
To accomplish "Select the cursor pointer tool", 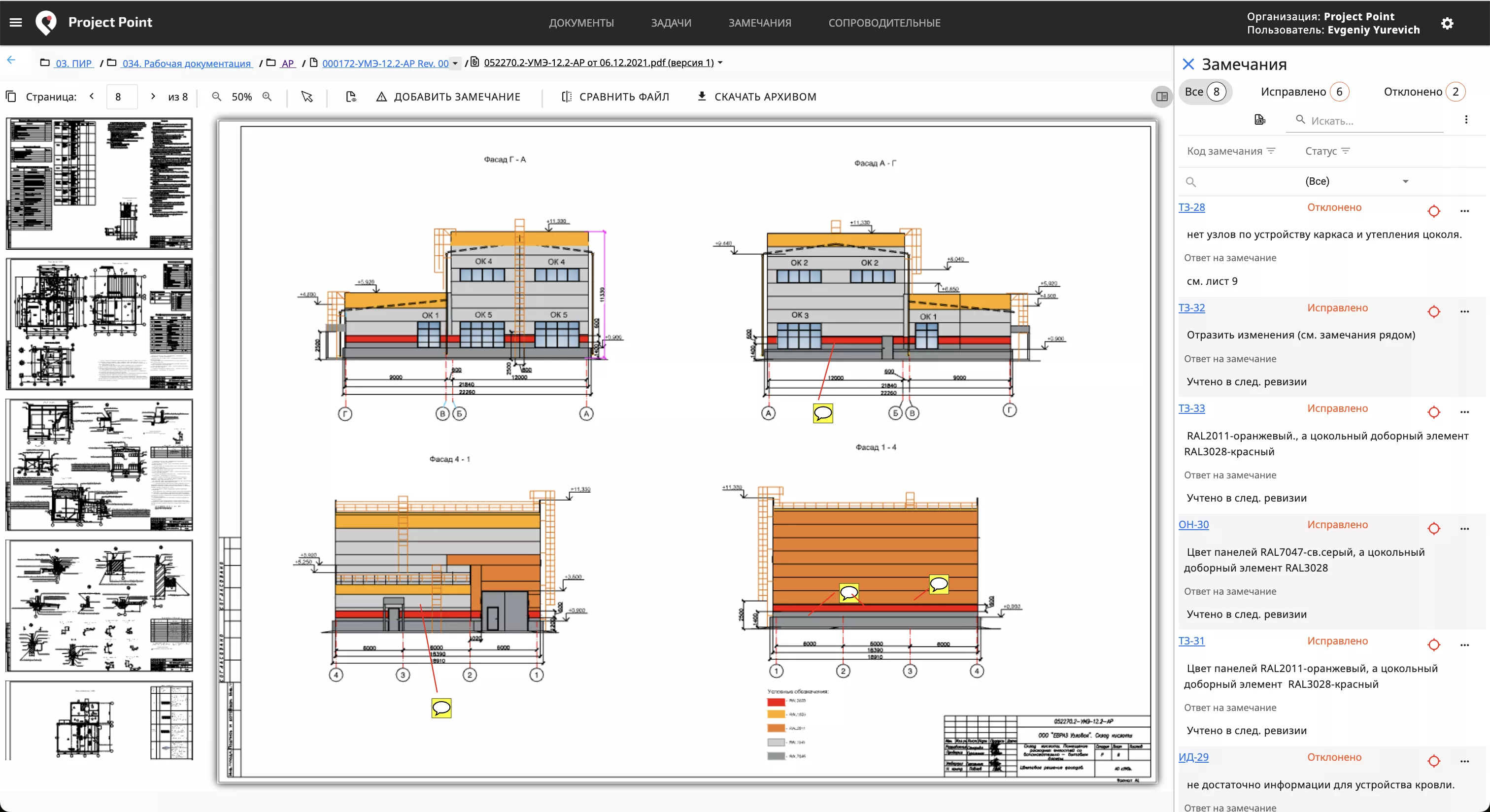I will [306, 97].
